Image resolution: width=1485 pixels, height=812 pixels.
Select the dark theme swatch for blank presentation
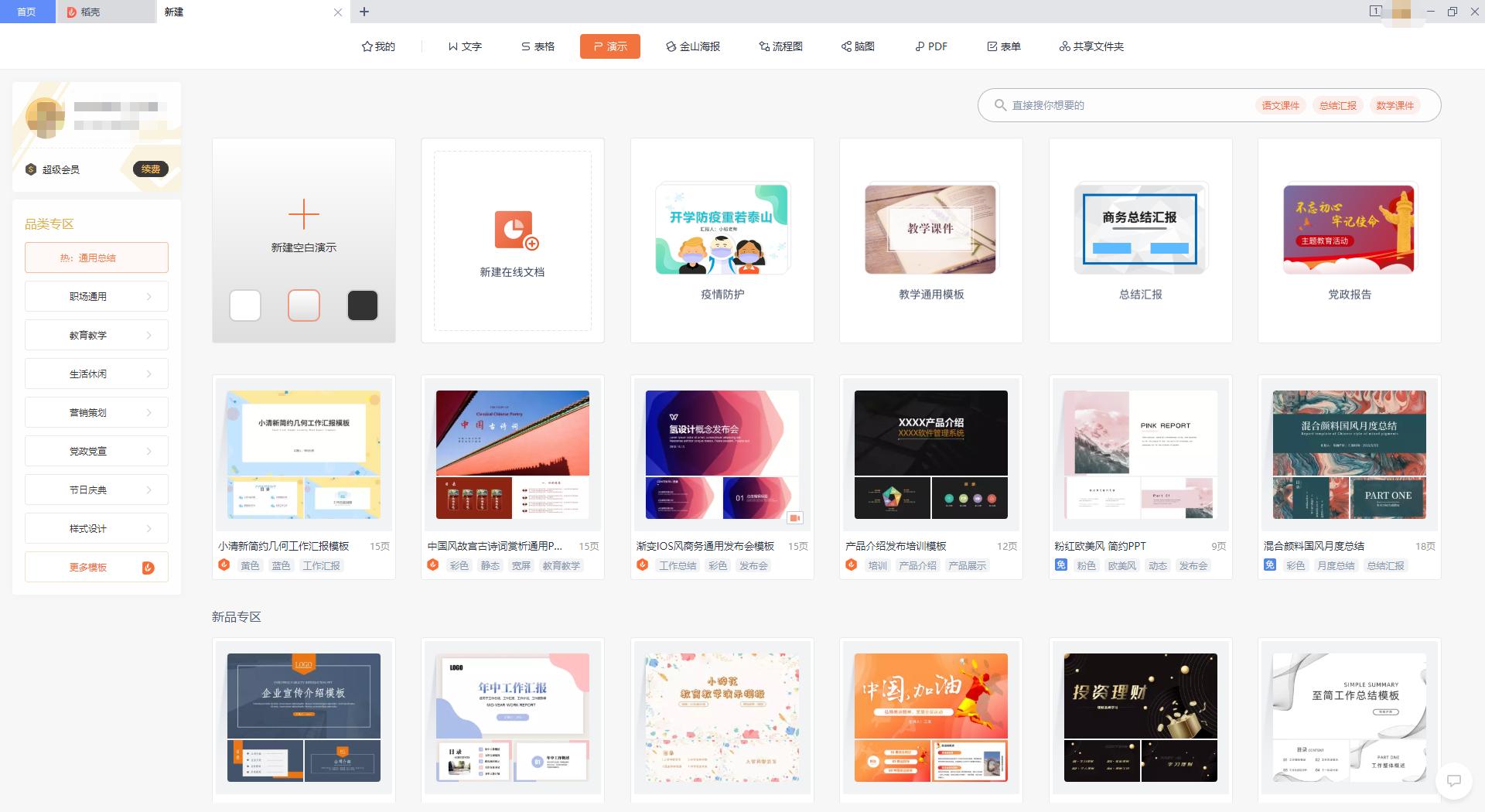[362, 305]
